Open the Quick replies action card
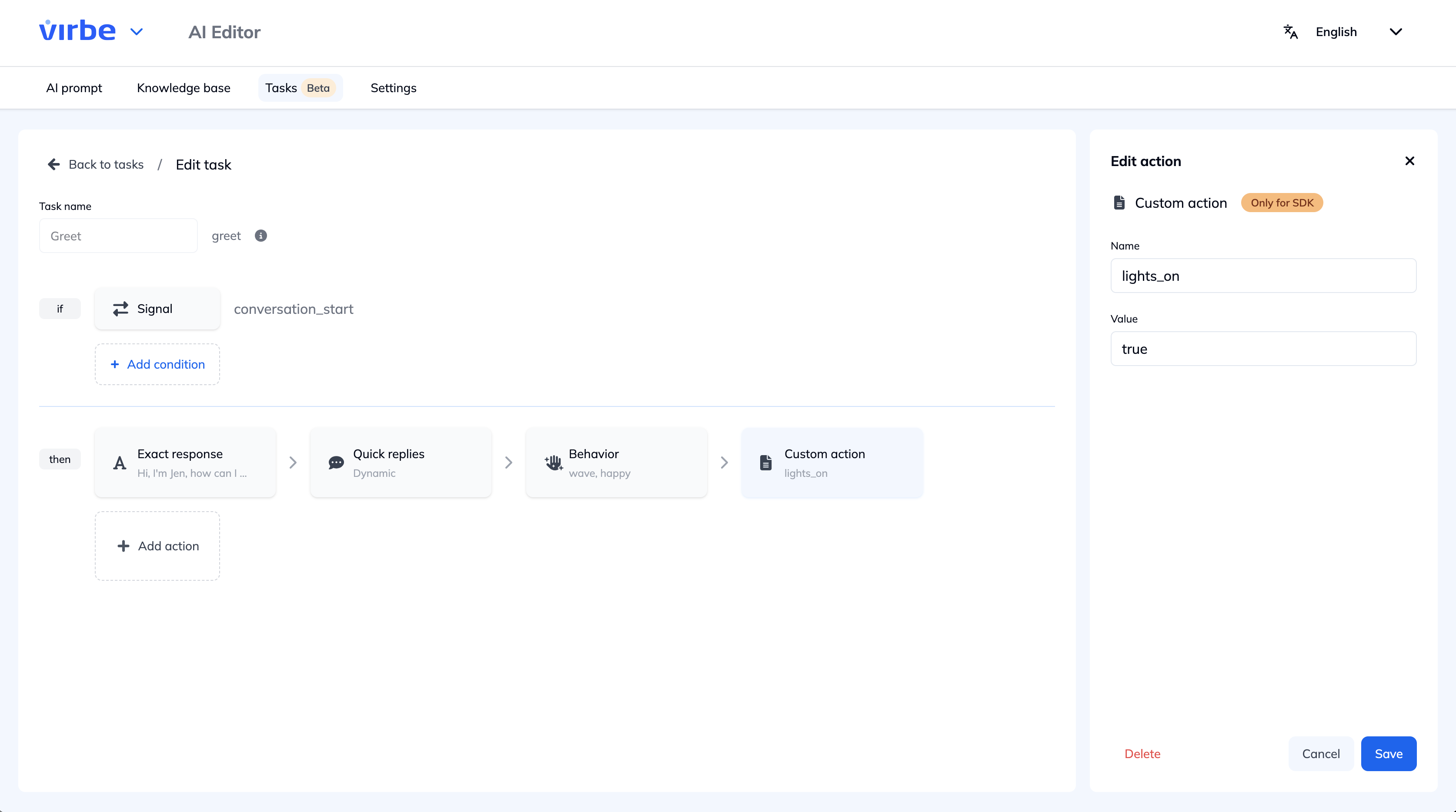 400,462
